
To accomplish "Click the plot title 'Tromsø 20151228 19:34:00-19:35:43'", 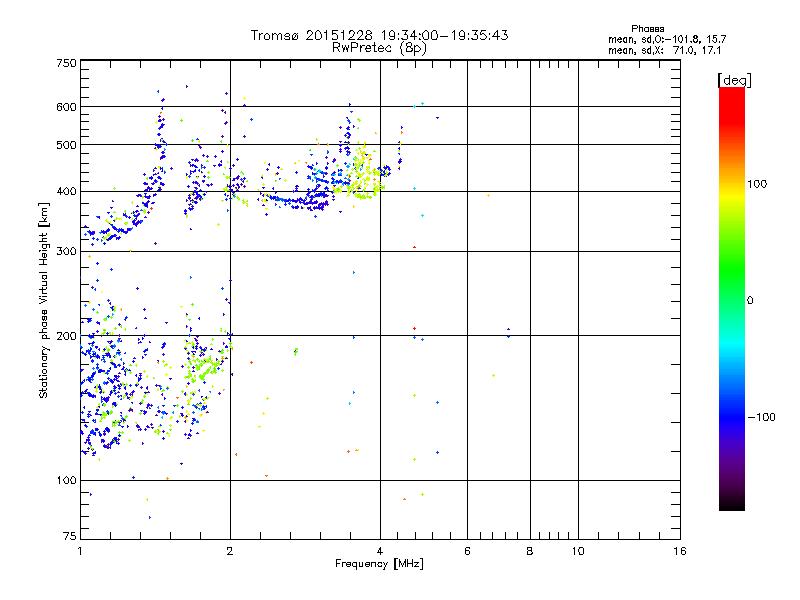I will [x=379, y=35].
